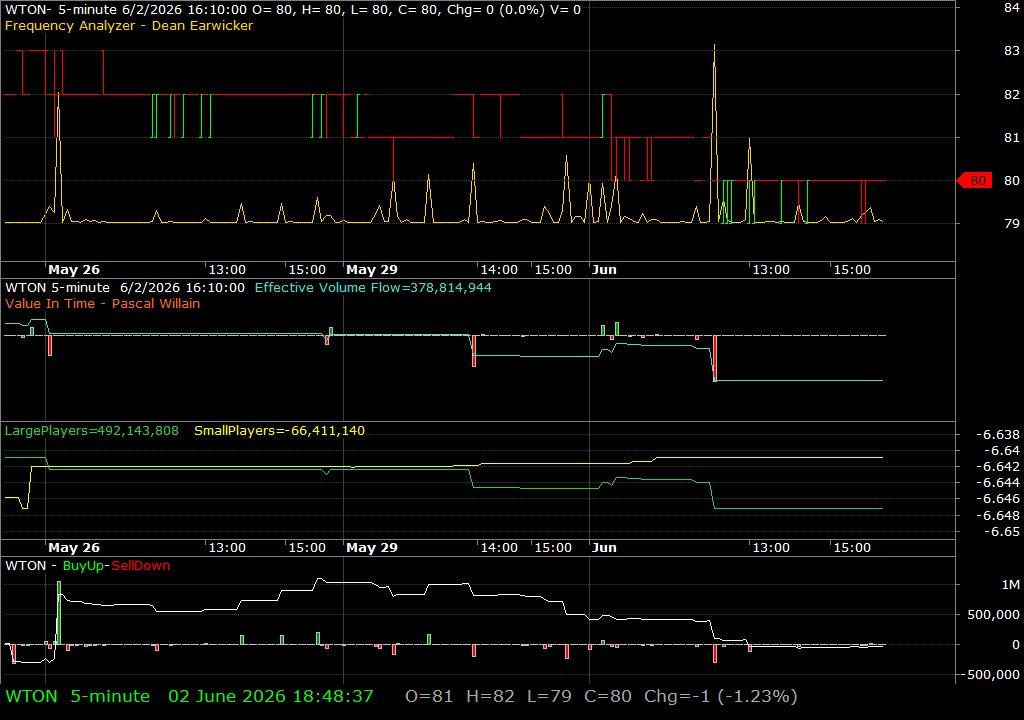Click O=81 value in status bar

click(x=429, y=696)
